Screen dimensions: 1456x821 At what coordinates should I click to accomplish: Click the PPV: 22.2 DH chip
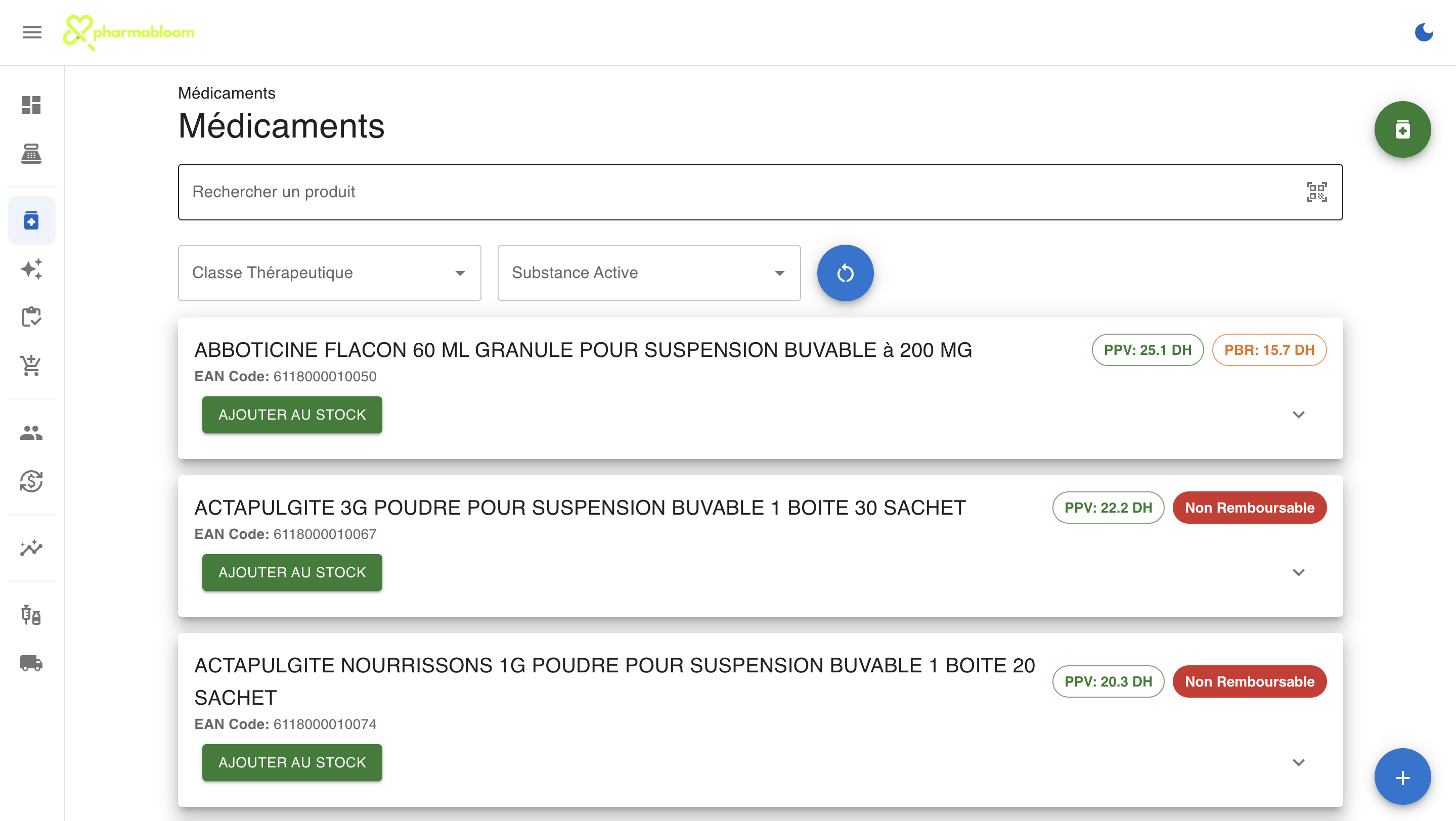tap(1108, 508)
